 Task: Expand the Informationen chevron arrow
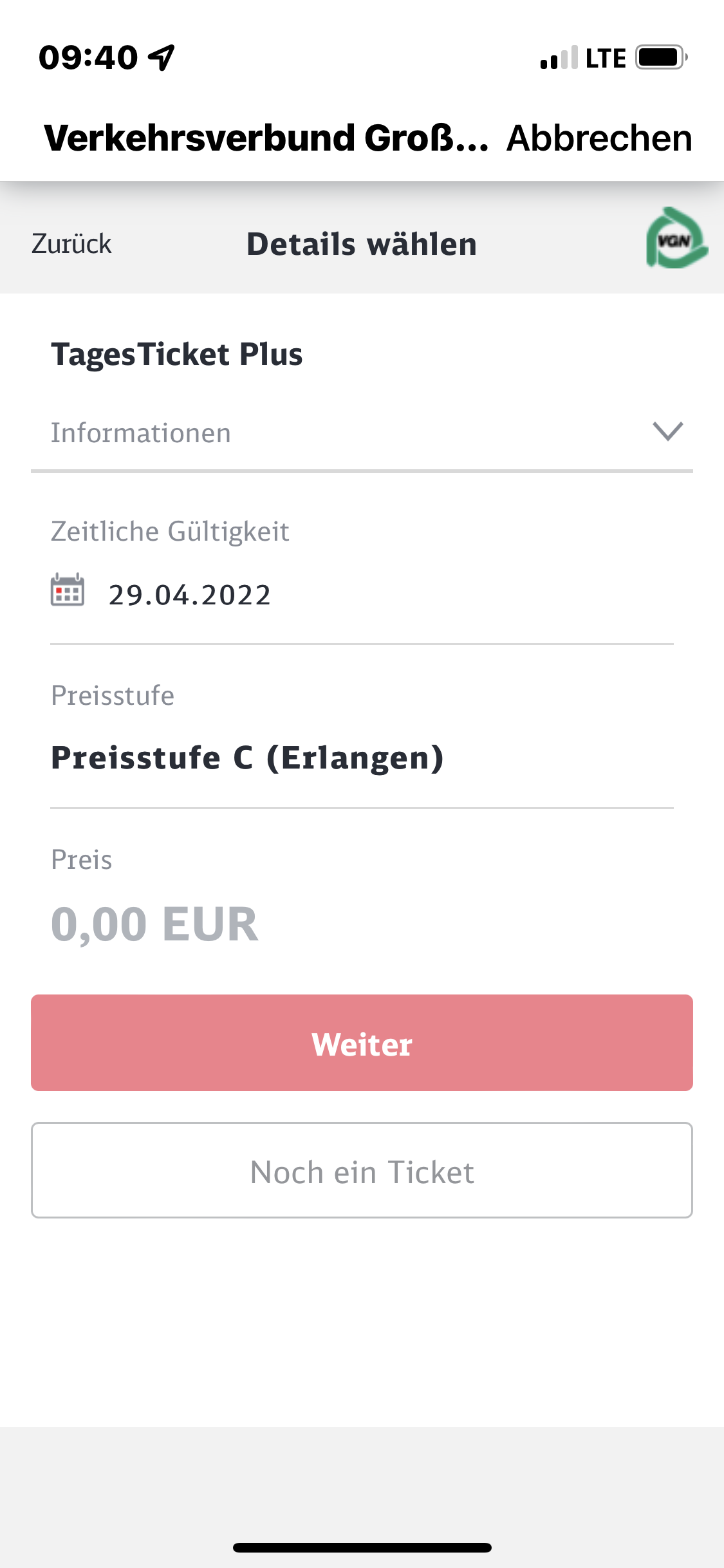coord(667,431)
